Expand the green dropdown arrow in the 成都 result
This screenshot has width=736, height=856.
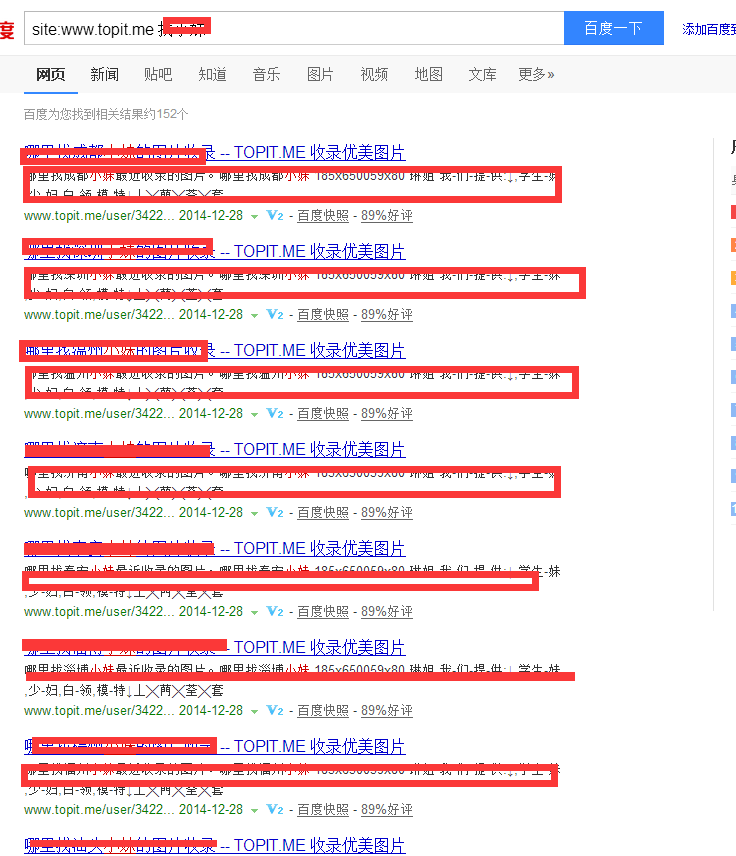coord(254,217)
